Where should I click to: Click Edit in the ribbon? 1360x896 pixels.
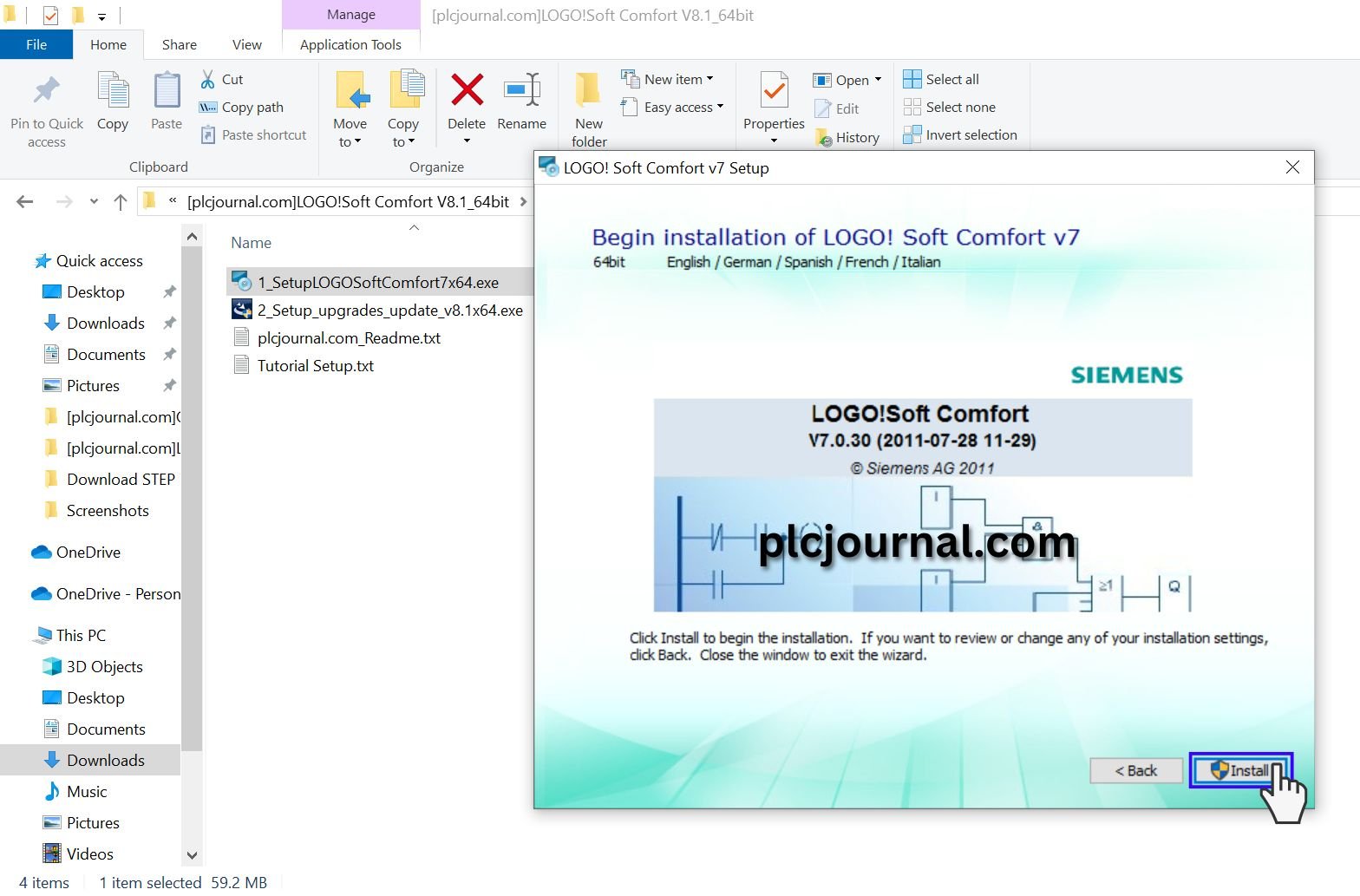click(837, 108)
